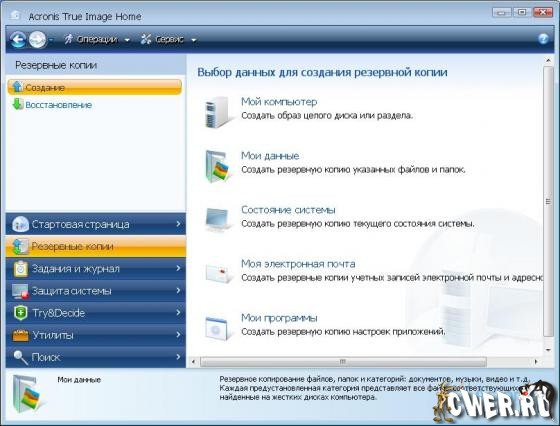The width and height of the screenshot is (560, 426).
Task: Click the greyed forward navigation arrow
Action: click(x=38, y=39)
